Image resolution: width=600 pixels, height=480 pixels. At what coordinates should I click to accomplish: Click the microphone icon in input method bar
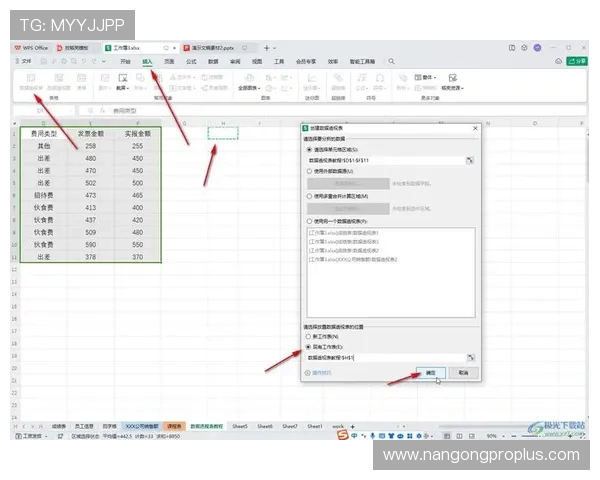click(373, 436)
